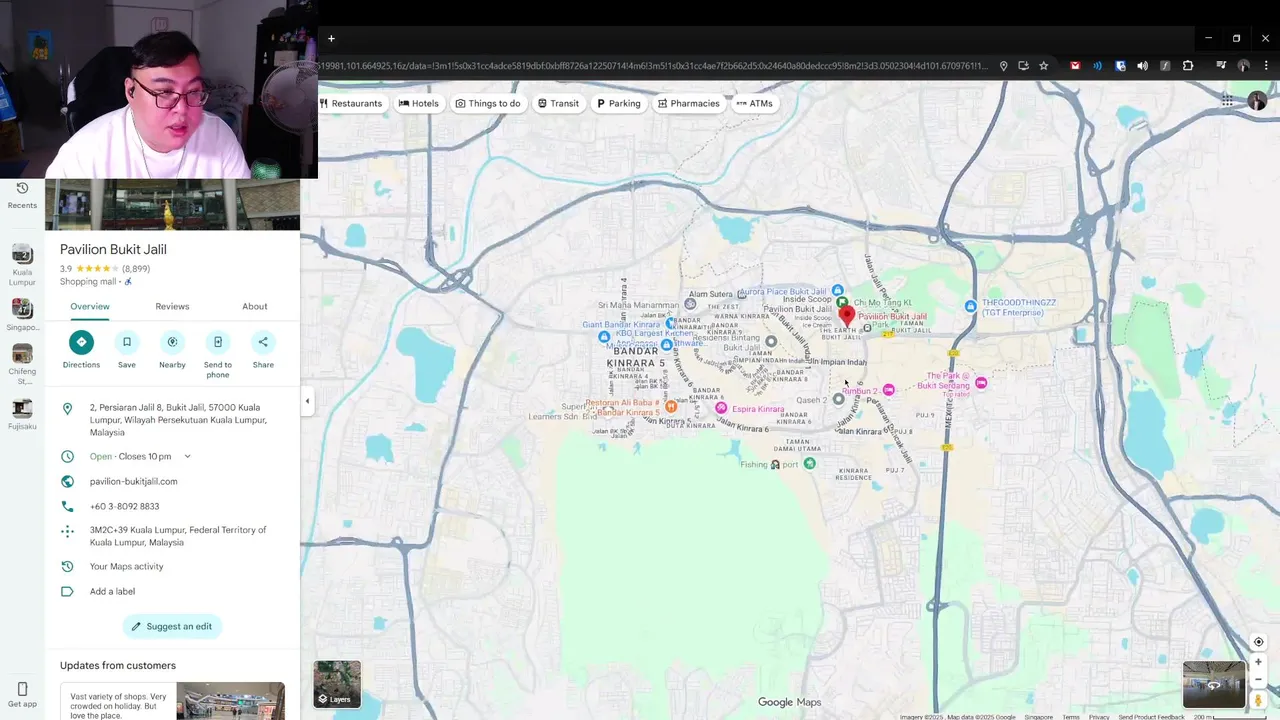
Task: Click the THEGOODTHINGZZ shopping marker
Action: 970,306
